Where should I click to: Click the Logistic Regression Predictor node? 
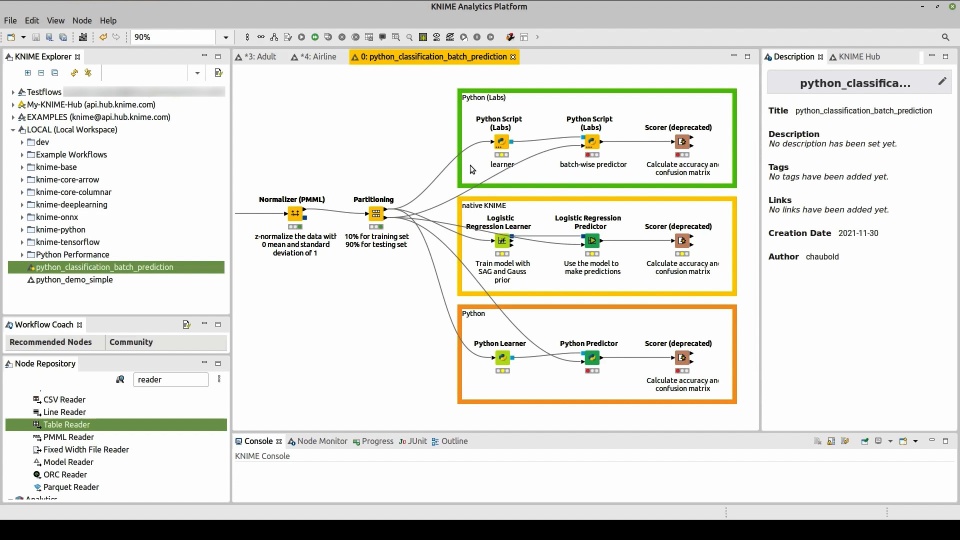coord(591,241)
